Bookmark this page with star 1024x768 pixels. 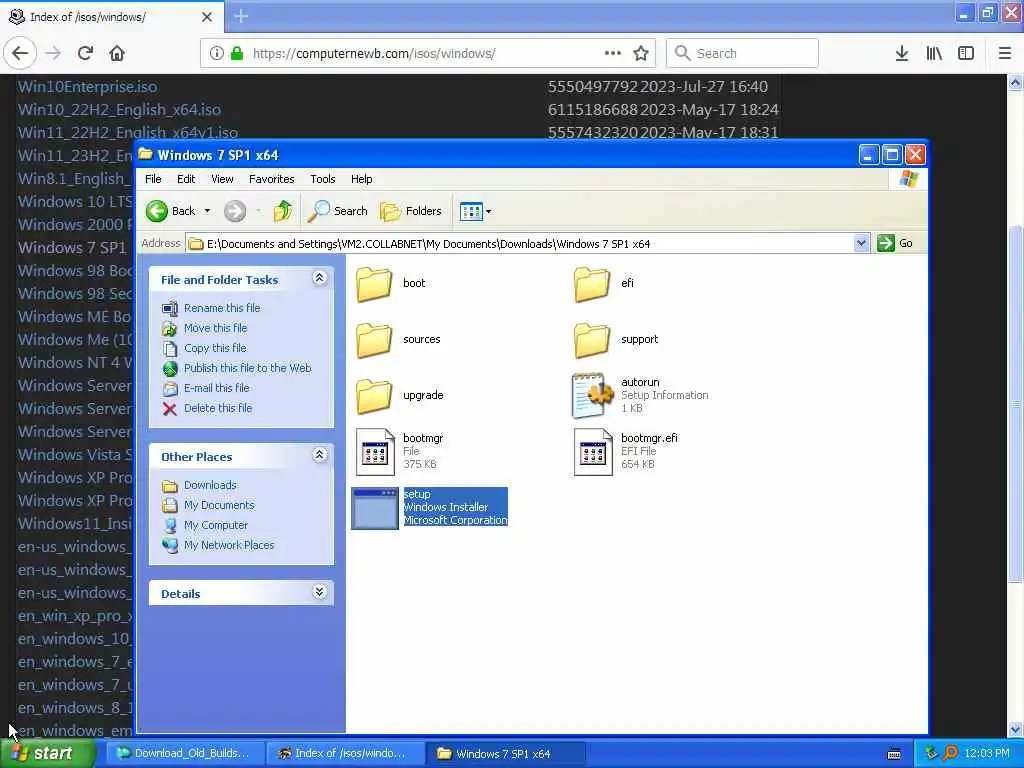(641, 54)
